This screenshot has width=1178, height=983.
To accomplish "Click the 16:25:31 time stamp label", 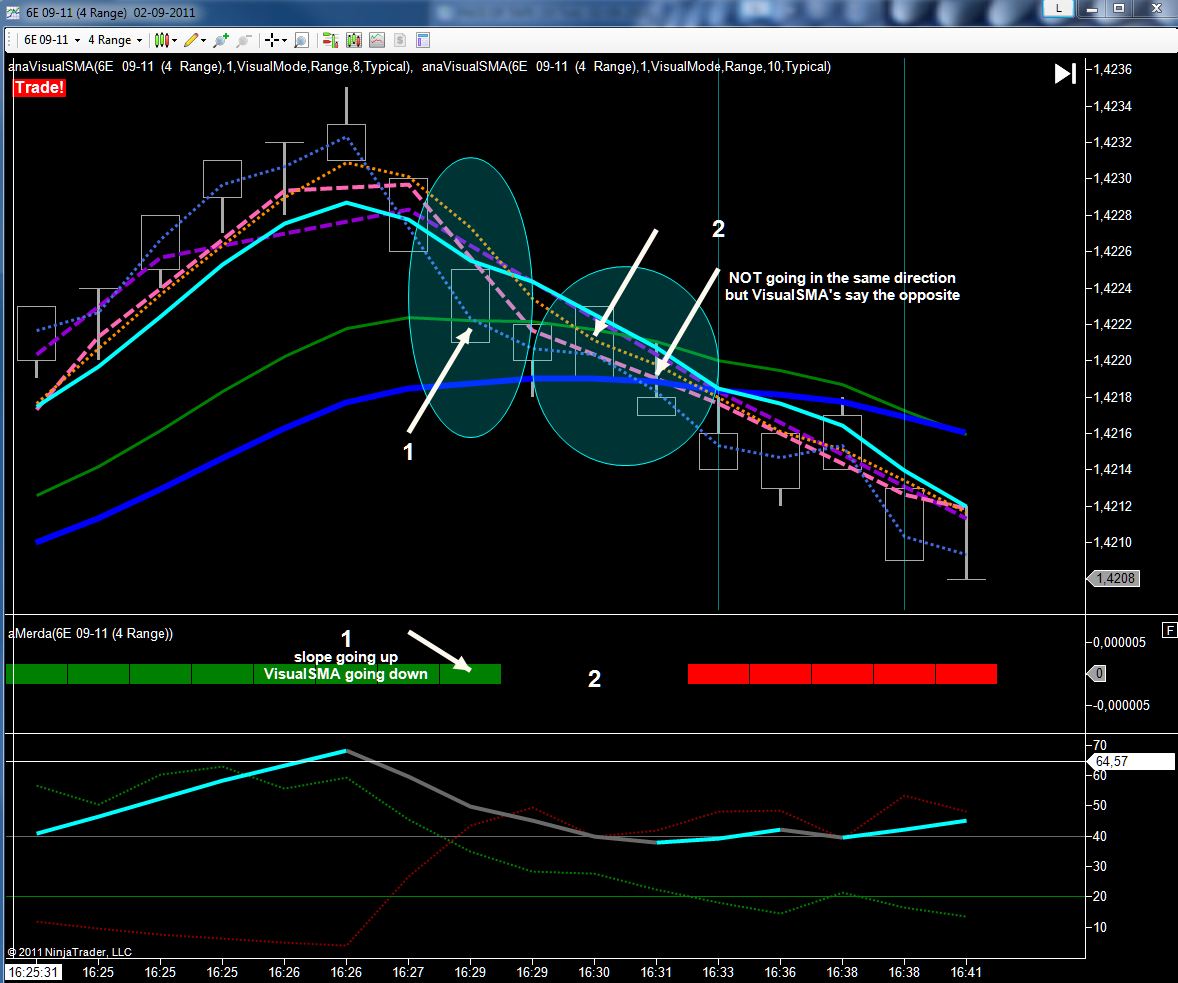I will (32, 972).
